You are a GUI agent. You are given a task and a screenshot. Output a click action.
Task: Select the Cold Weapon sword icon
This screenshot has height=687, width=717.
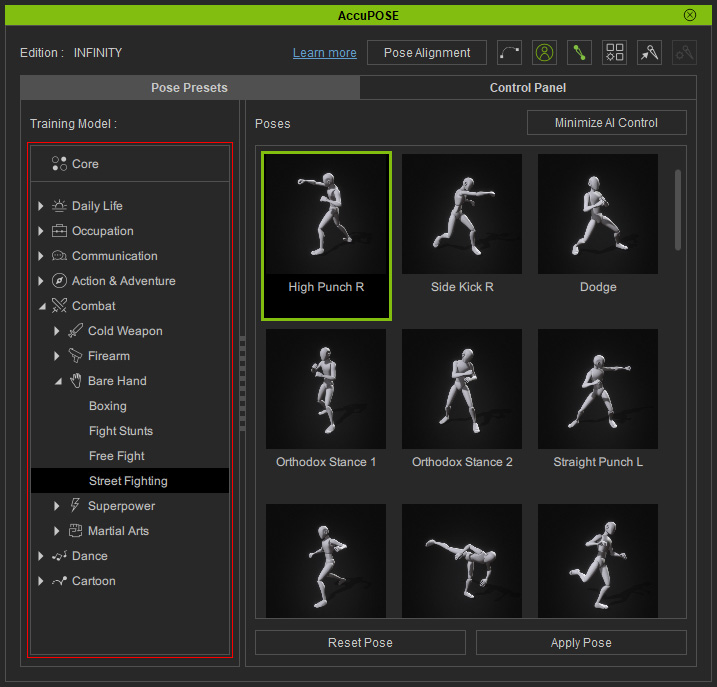[x=75, y=331]
